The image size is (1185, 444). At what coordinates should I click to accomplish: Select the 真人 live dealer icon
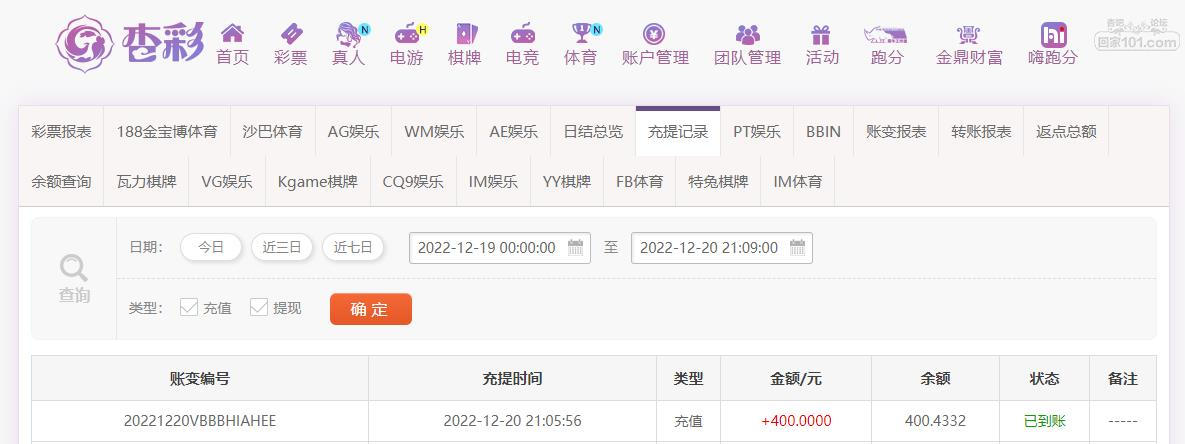click(348, 34)
